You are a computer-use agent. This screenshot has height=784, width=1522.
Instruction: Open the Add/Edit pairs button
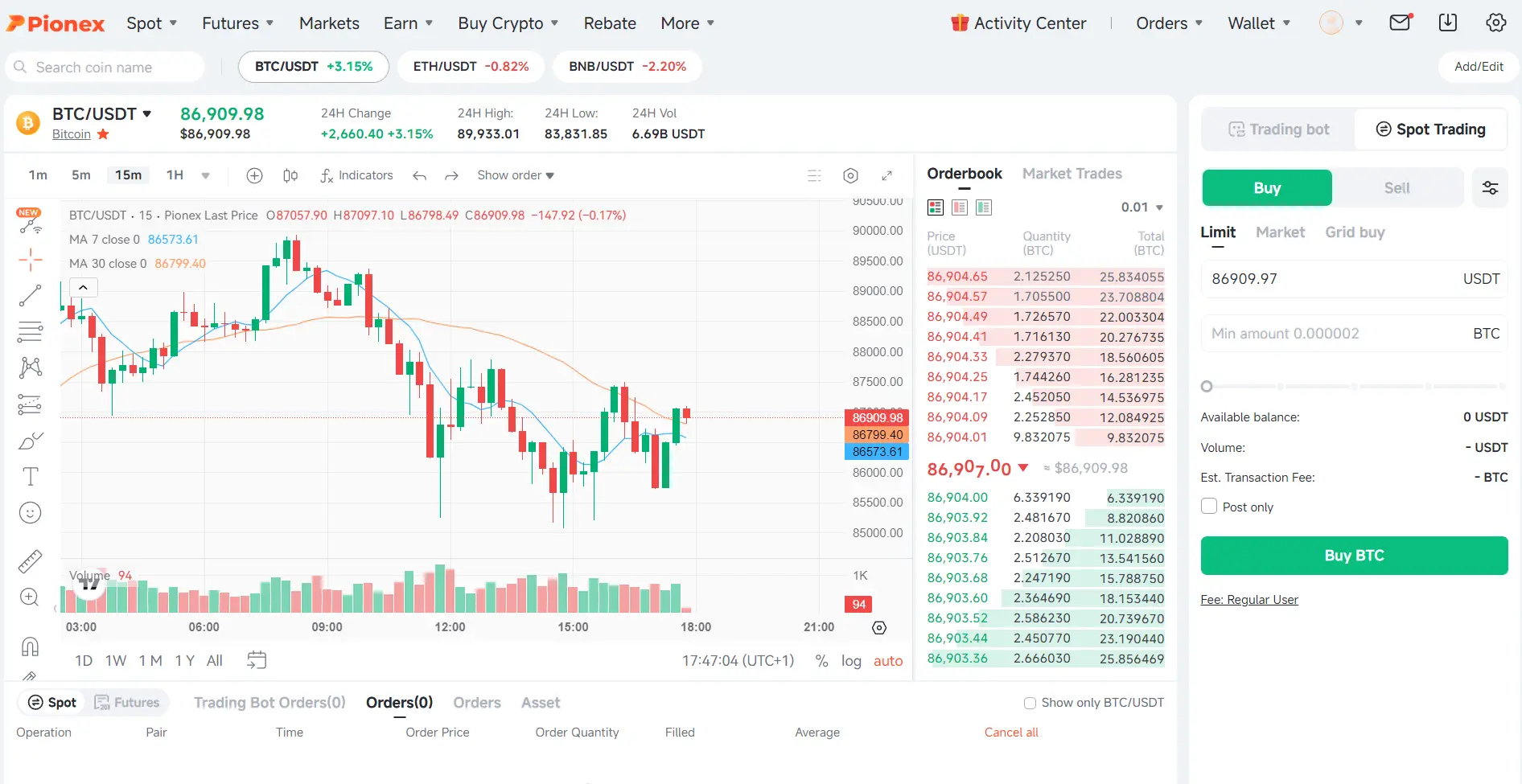point(1479,67)
